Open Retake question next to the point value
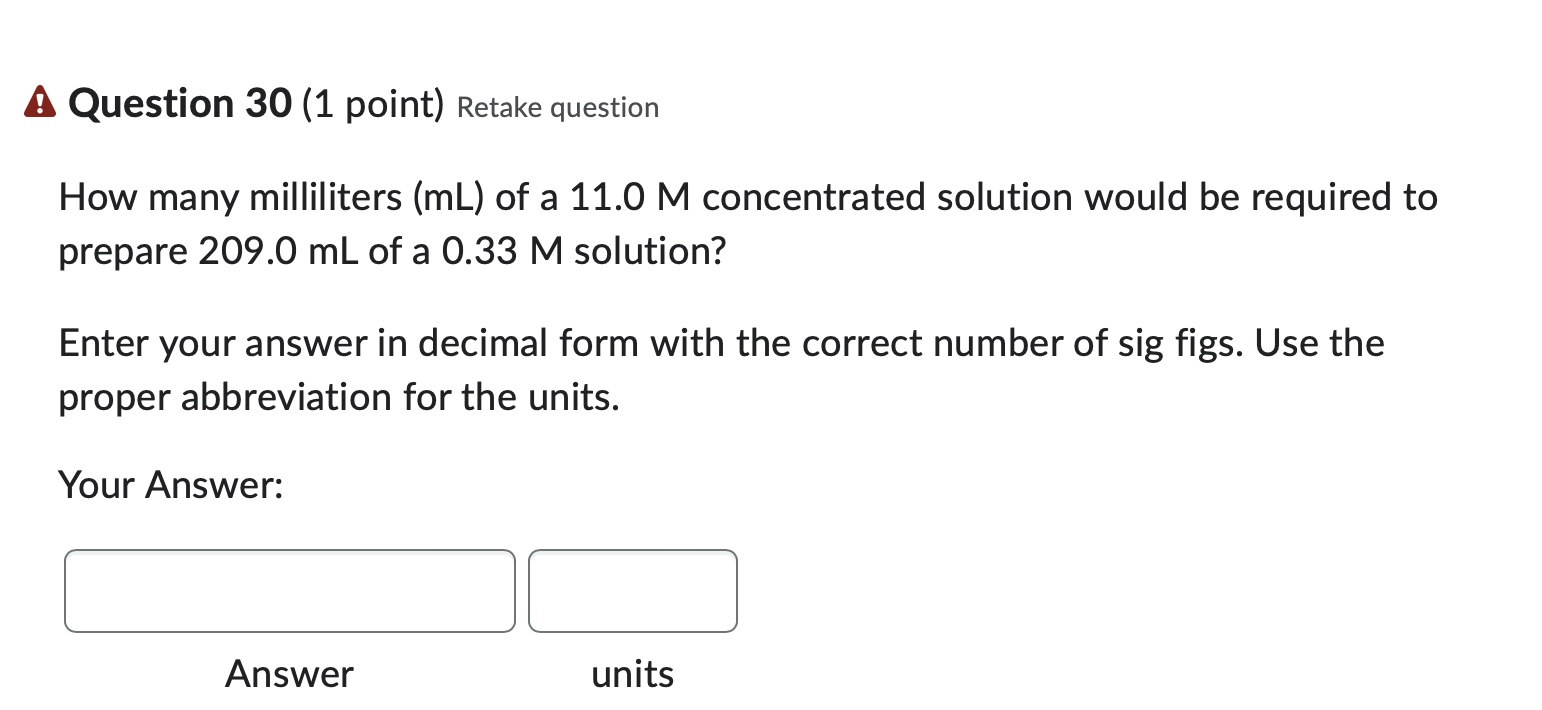1542x710 pixels. (557, 107)
